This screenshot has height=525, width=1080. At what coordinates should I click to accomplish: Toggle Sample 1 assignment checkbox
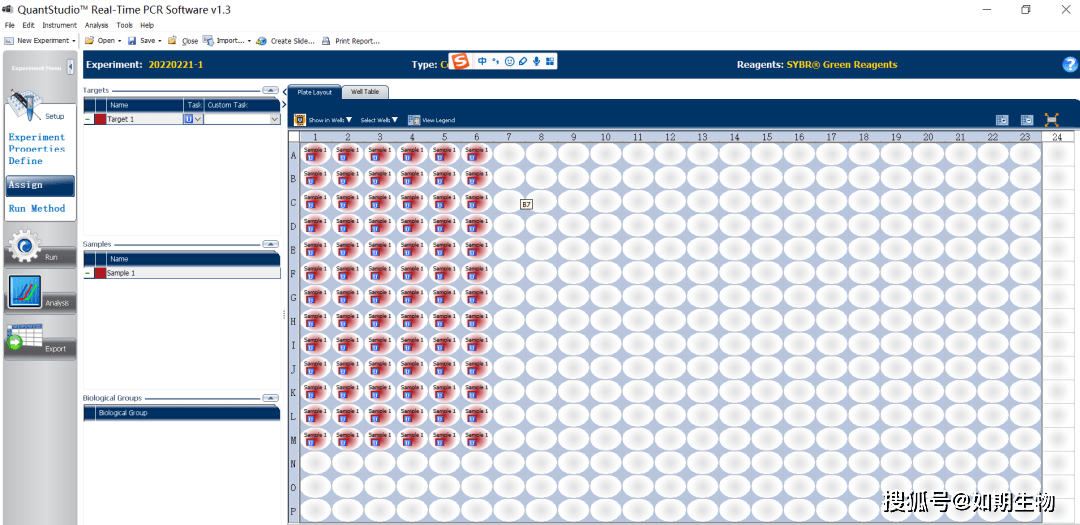[88, 273]
